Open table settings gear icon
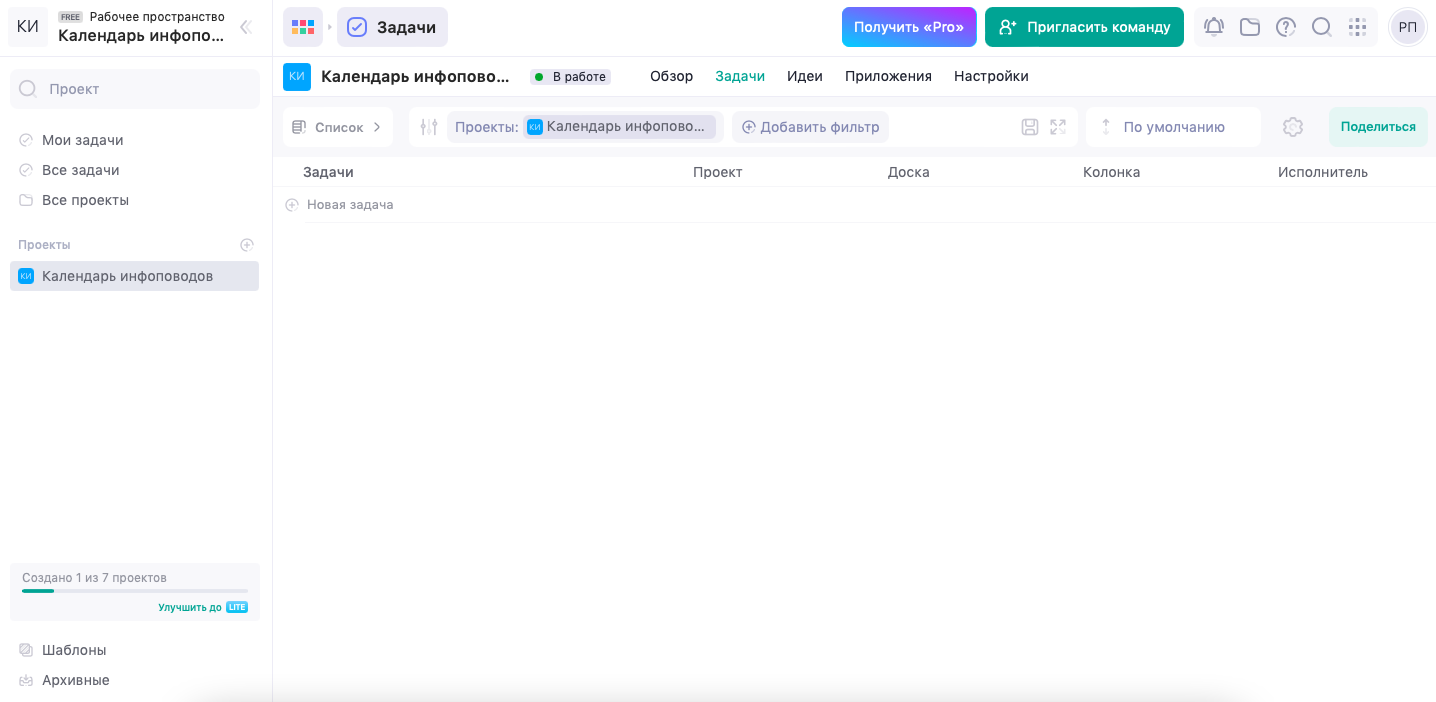The height and width of the screenshot is (702, 1436). [1293, 127]
